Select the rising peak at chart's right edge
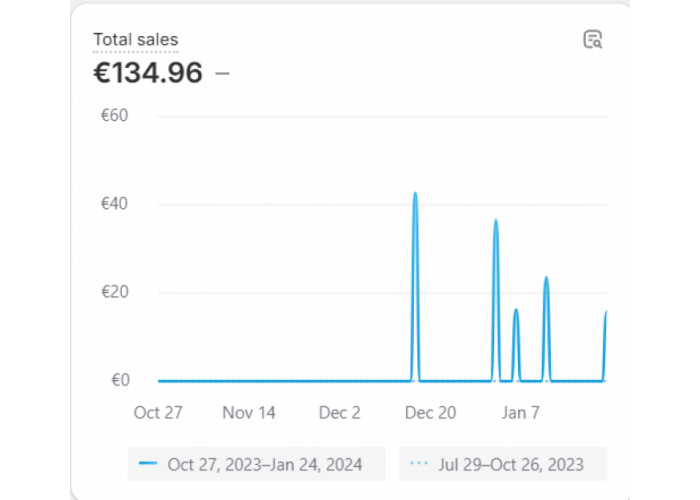700x500 pixels. click(x=605, y=312)
